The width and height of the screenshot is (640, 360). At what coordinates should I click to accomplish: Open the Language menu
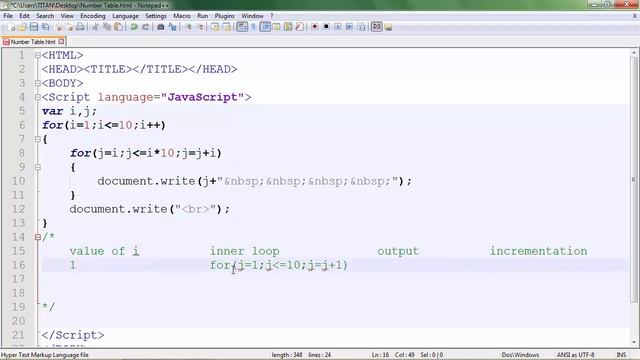pyautogui.click(x=125, y=16)
